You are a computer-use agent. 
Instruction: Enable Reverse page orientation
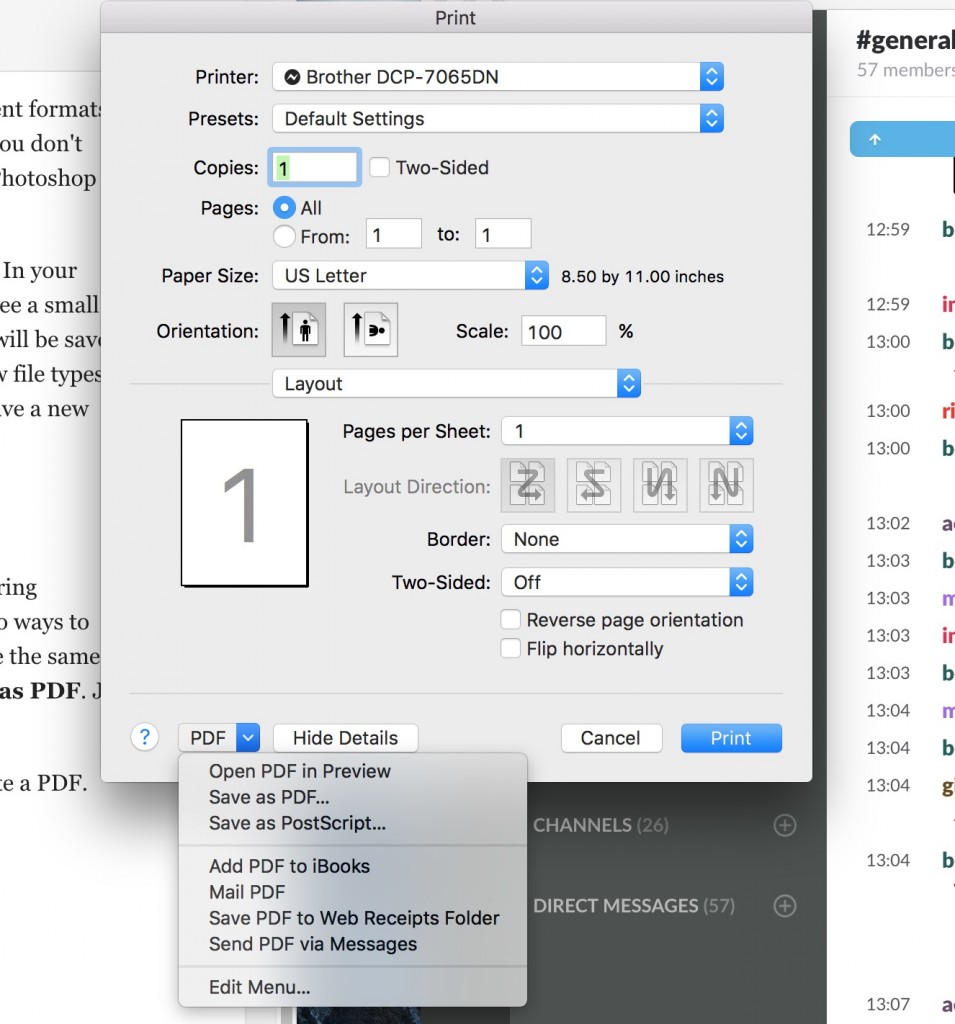pos(510,620)
